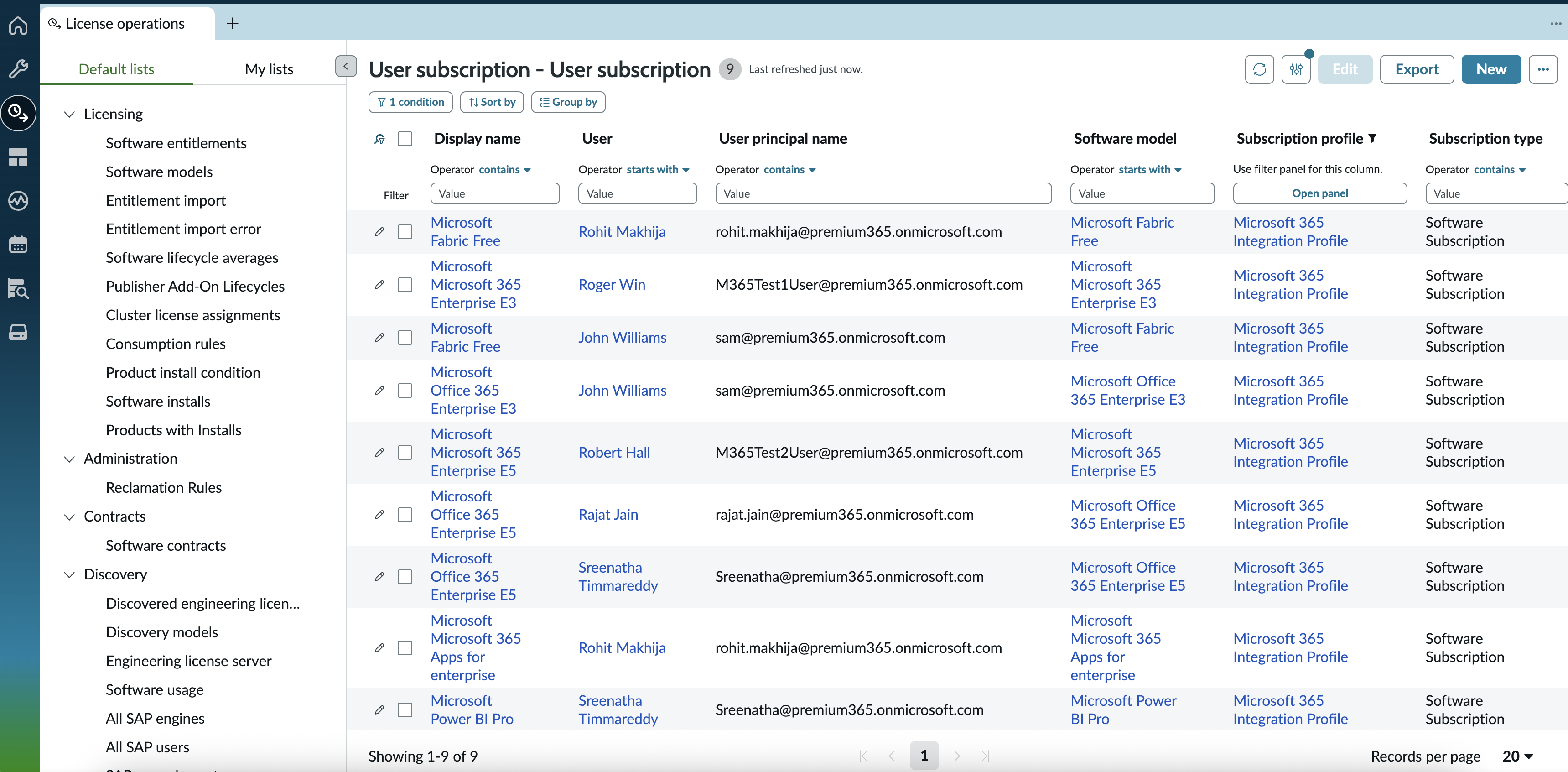Click the Export button

1417,69
